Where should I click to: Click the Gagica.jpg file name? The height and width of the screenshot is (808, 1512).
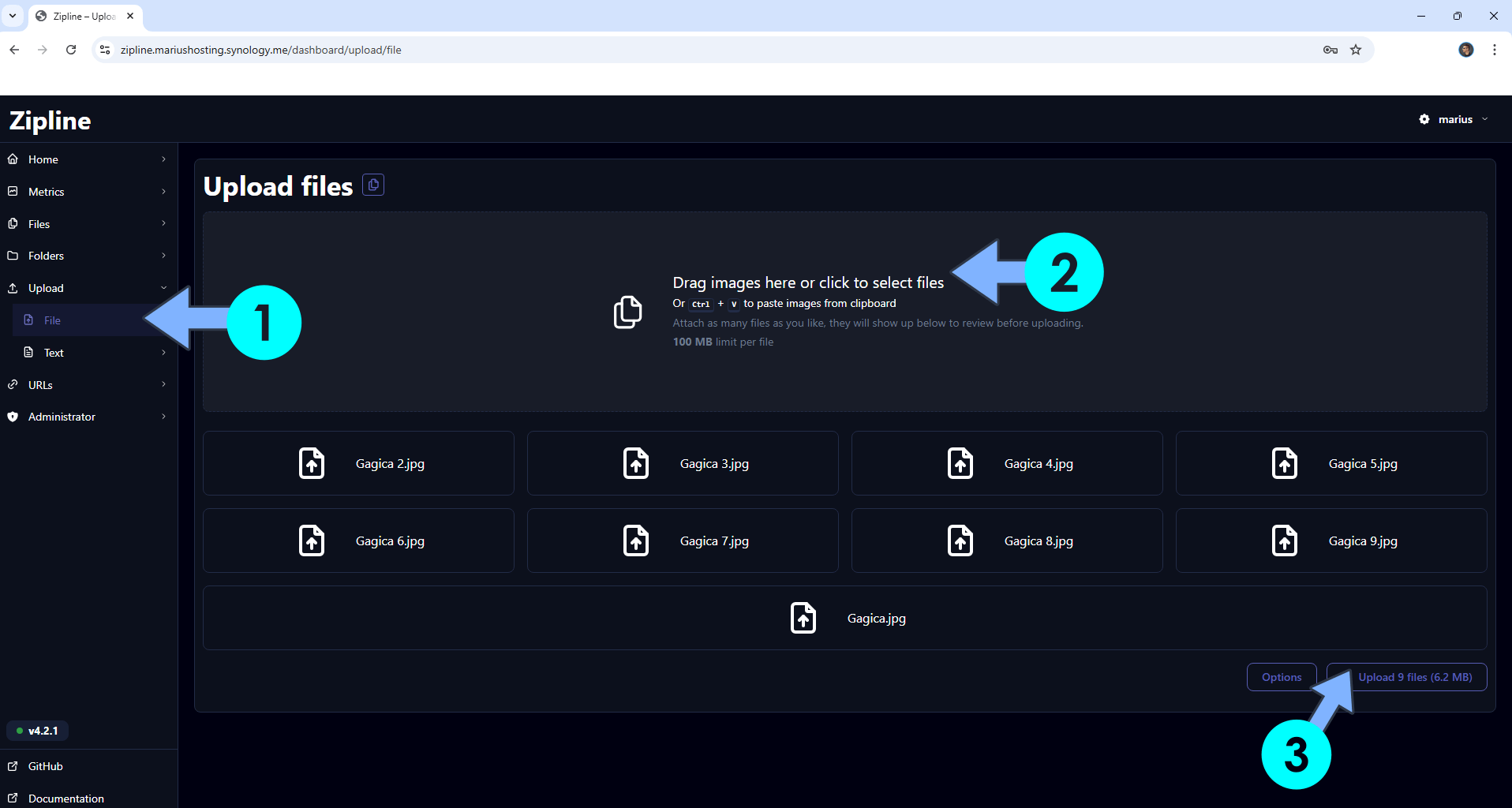(x=876, y=619)
